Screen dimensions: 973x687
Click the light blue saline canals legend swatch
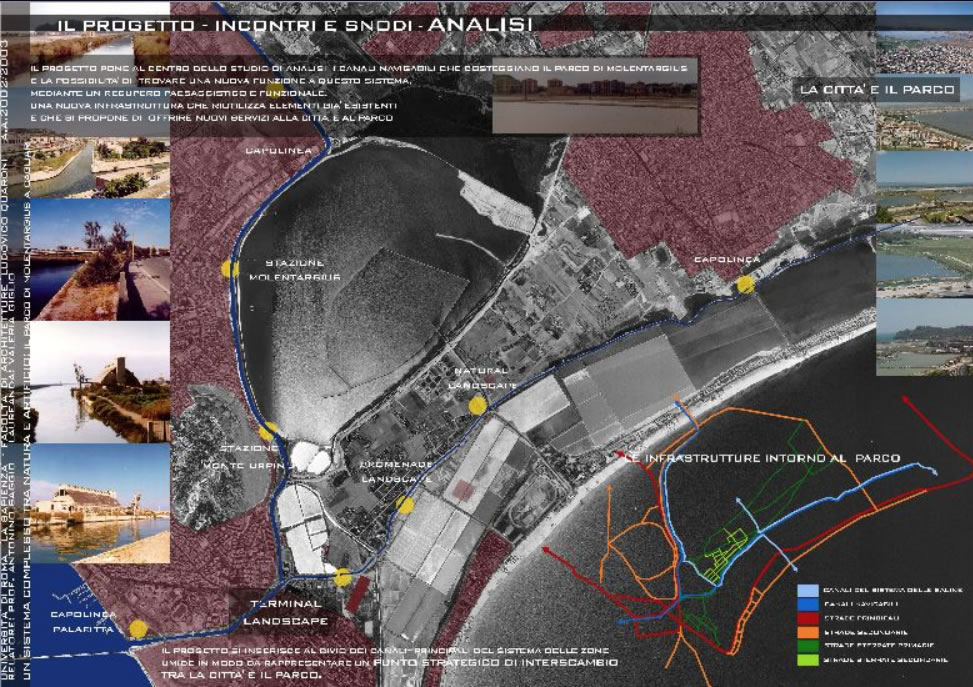click(806, 589)
